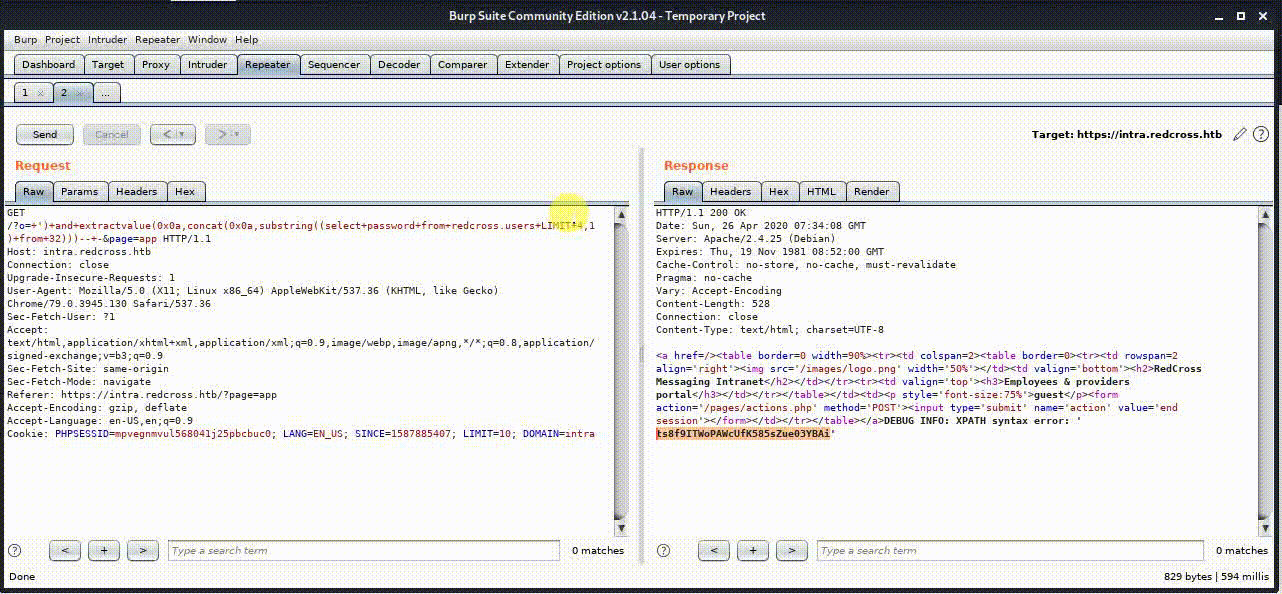Screen dimensions: 1282x594
Task: Click the response pane scroll-down arrow
Action: 1265,528
